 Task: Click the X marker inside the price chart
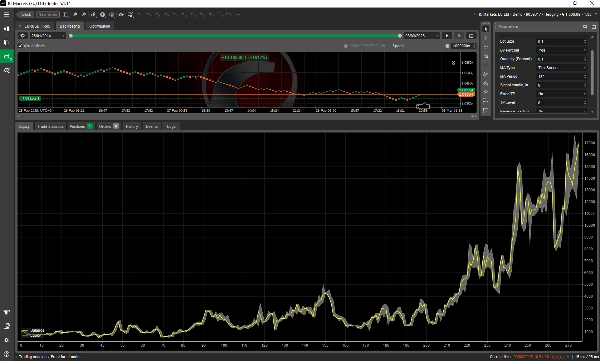453,63
